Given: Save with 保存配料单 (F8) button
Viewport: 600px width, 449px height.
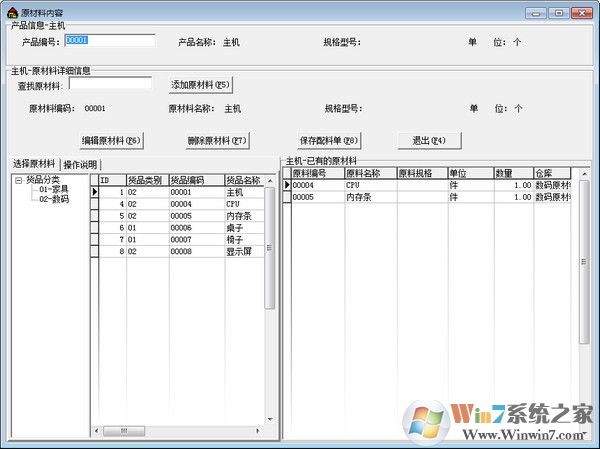Looking at the screenshot, I should [329, 140].
